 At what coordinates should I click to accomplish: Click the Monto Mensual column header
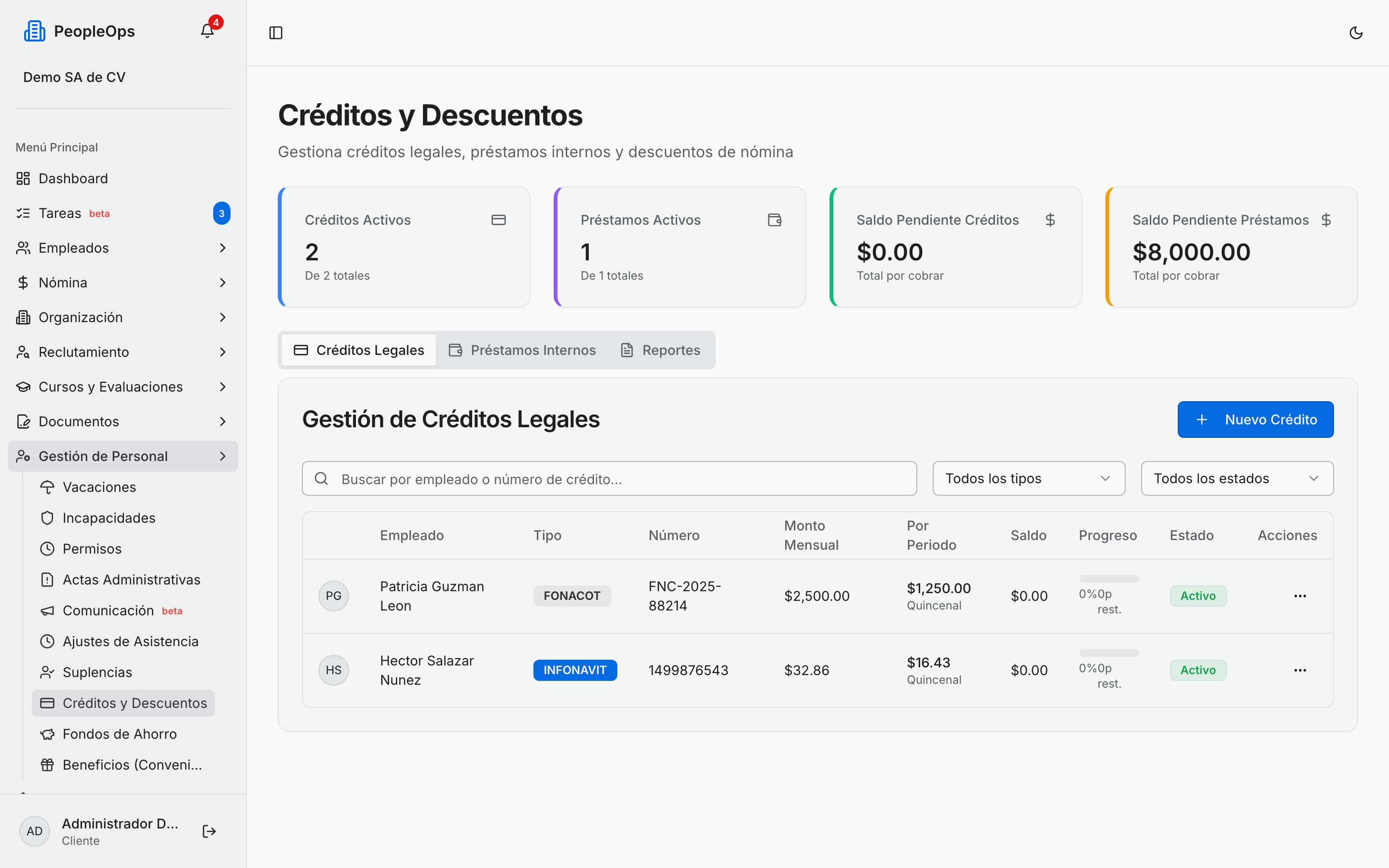pos(811,535)
